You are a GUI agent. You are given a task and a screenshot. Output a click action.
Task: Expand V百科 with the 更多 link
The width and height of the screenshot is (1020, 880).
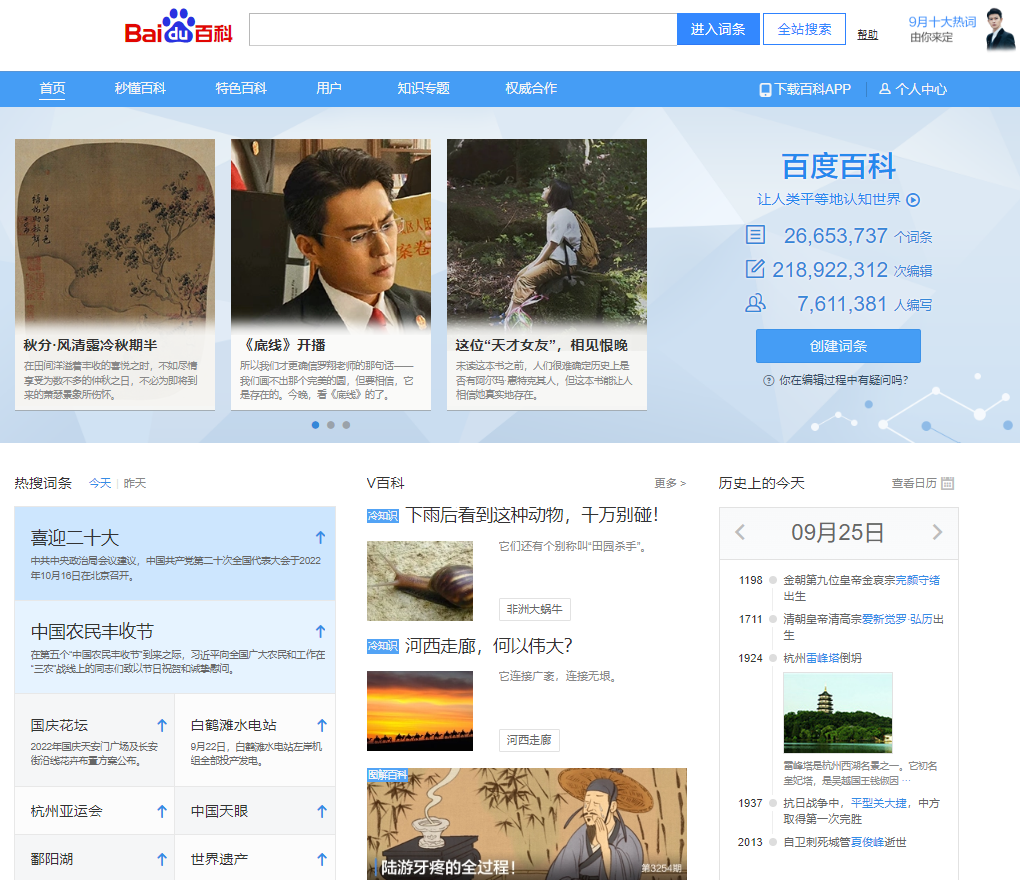coord(670,483)
